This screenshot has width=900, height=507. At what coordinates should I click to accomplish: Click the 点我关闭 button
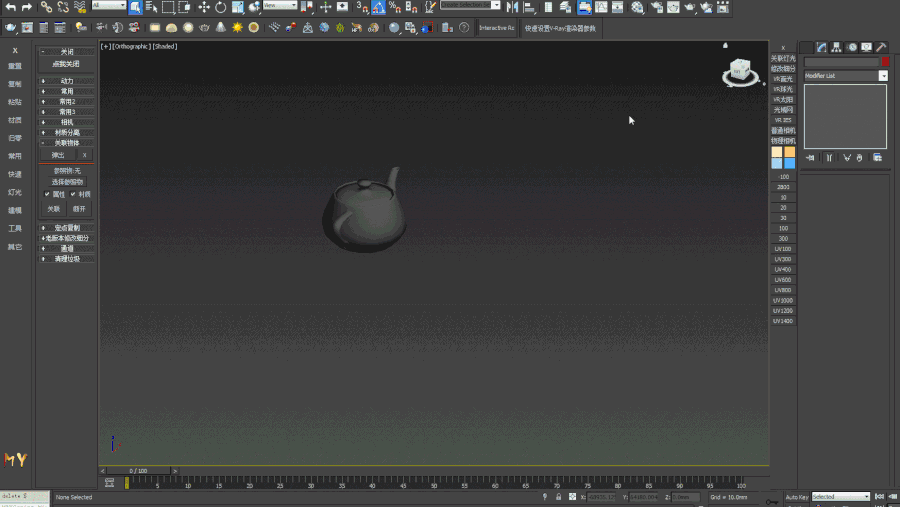click(x=66, y=64)
